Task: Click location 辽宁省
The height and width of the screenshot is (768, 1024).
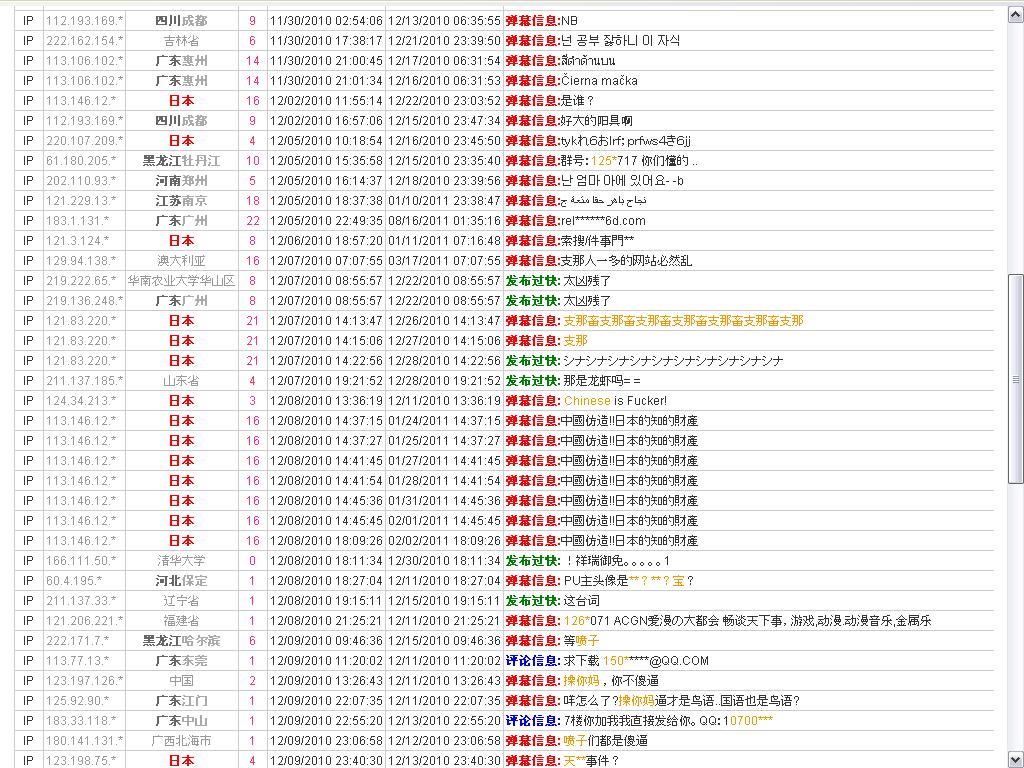Action: [182, 600]
